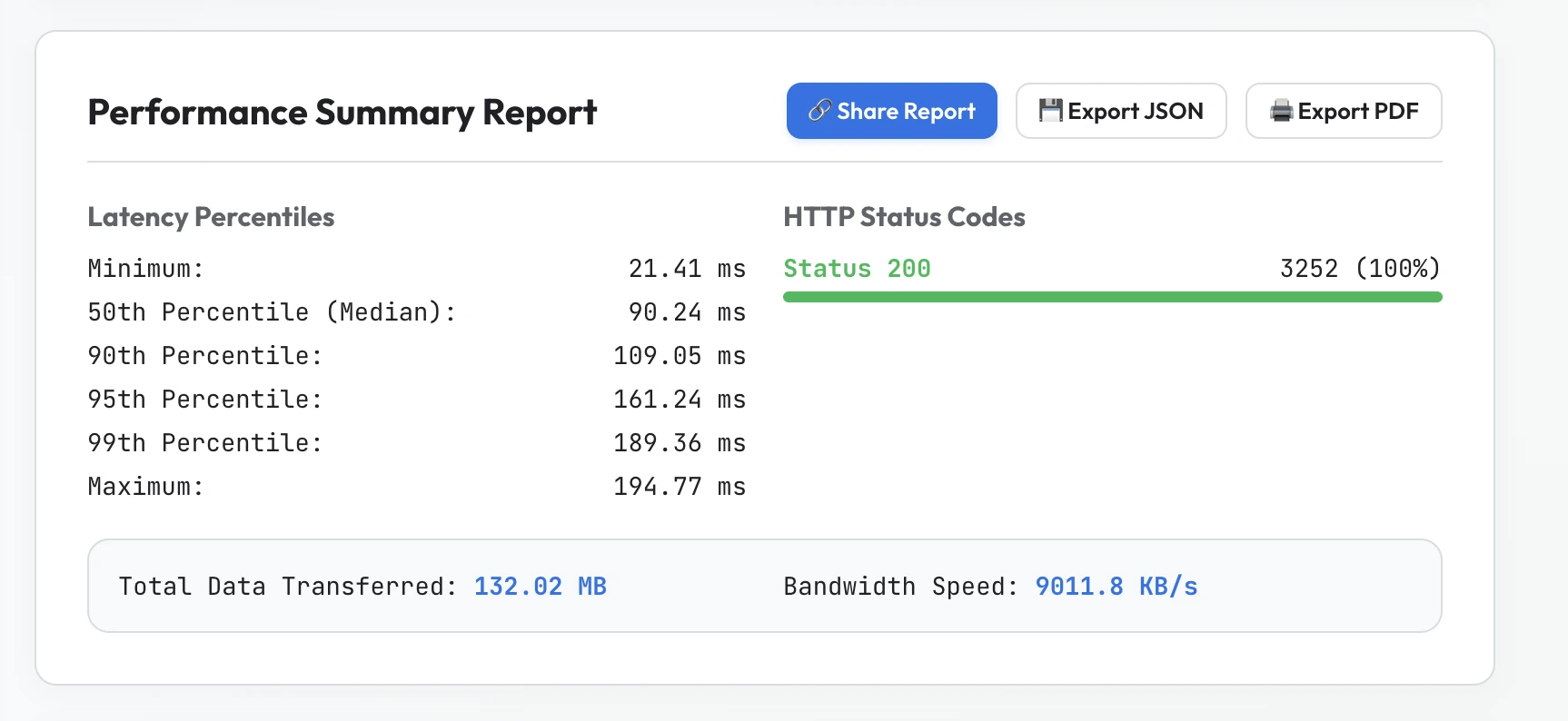
Task: Click the Total Data Transferred label
Action: pos(287,587)
